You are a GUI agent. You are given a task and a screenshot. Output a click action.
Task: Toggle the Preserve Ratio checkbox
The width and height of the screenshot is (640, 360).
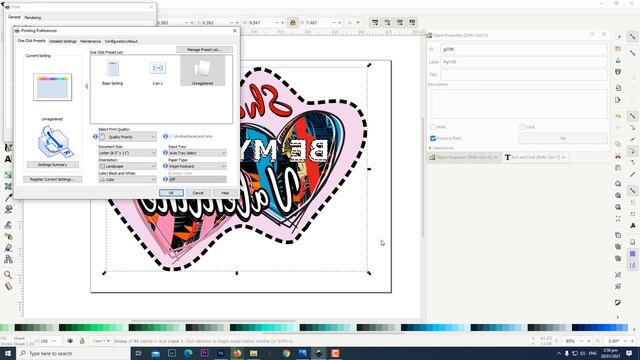click(433, 138)
